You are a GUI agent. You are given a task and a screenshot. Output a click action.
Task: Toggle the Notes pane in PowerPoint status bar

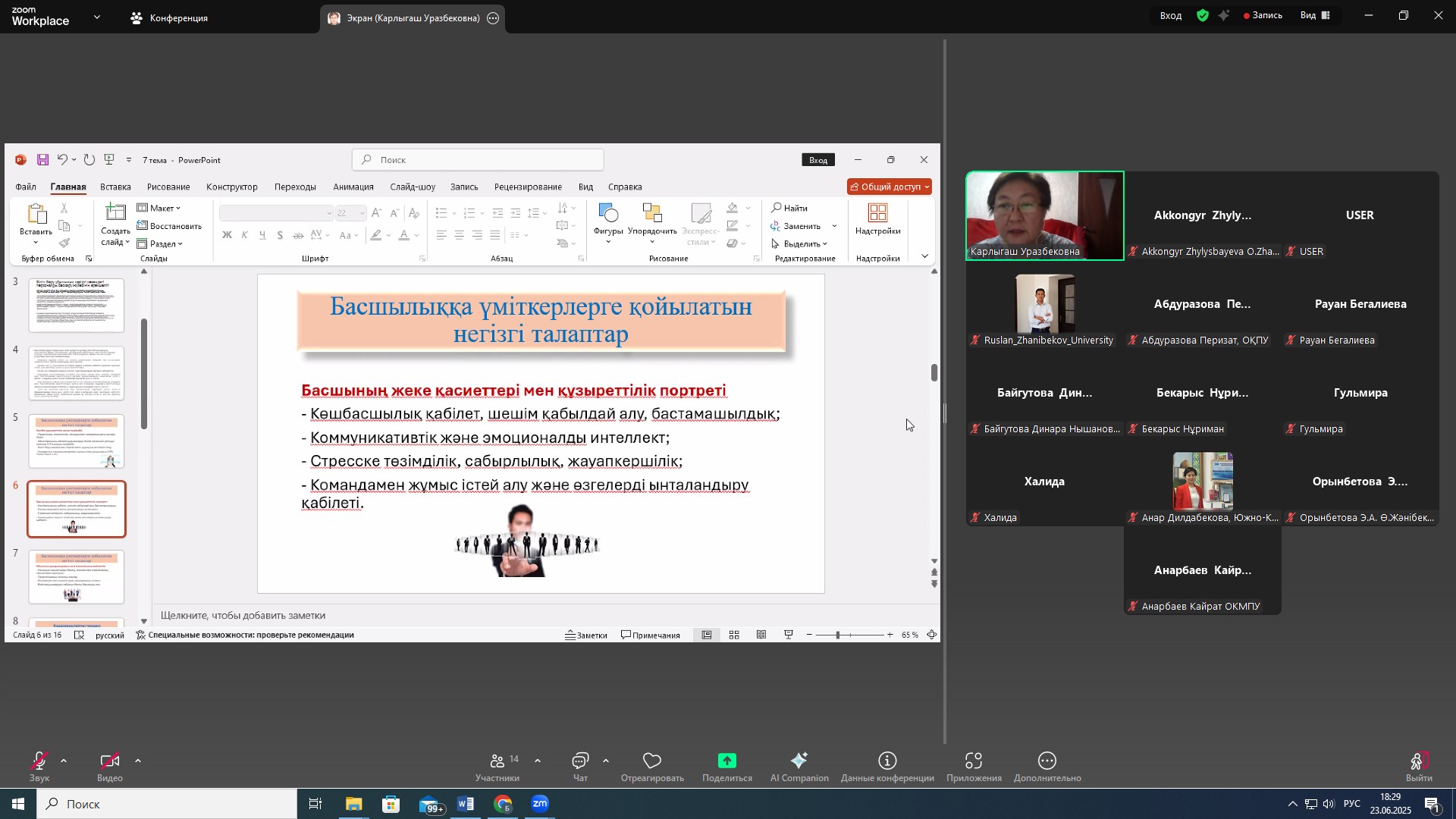click(586, 635)
